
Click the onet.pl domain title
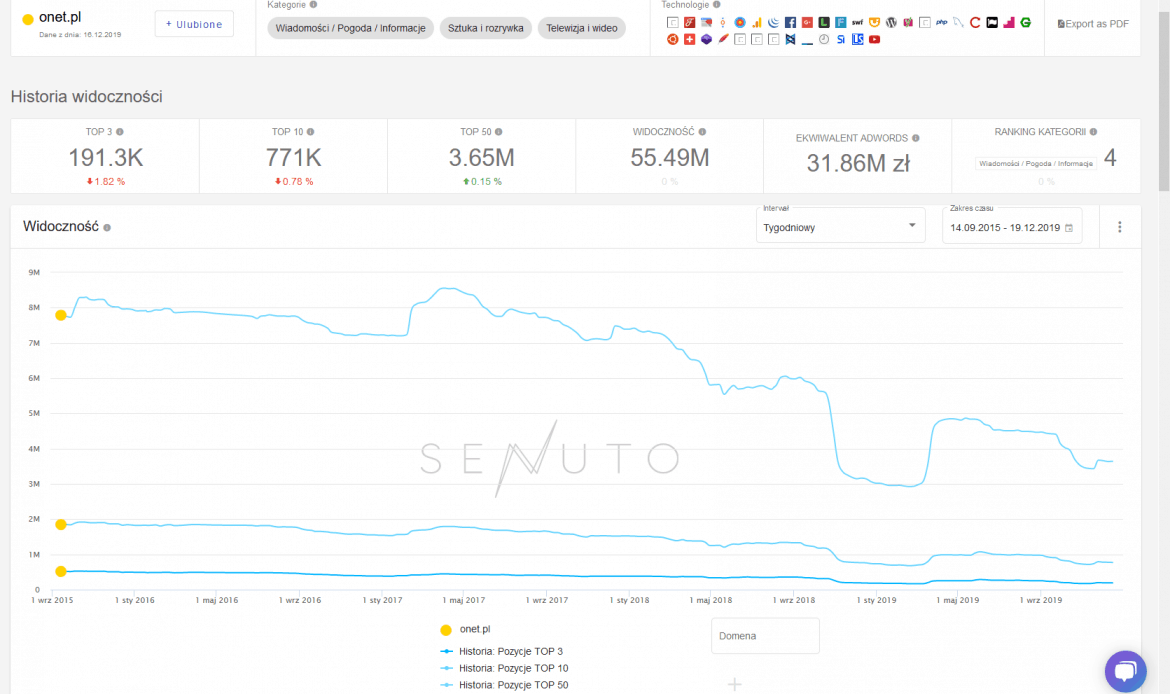(60, 17)
